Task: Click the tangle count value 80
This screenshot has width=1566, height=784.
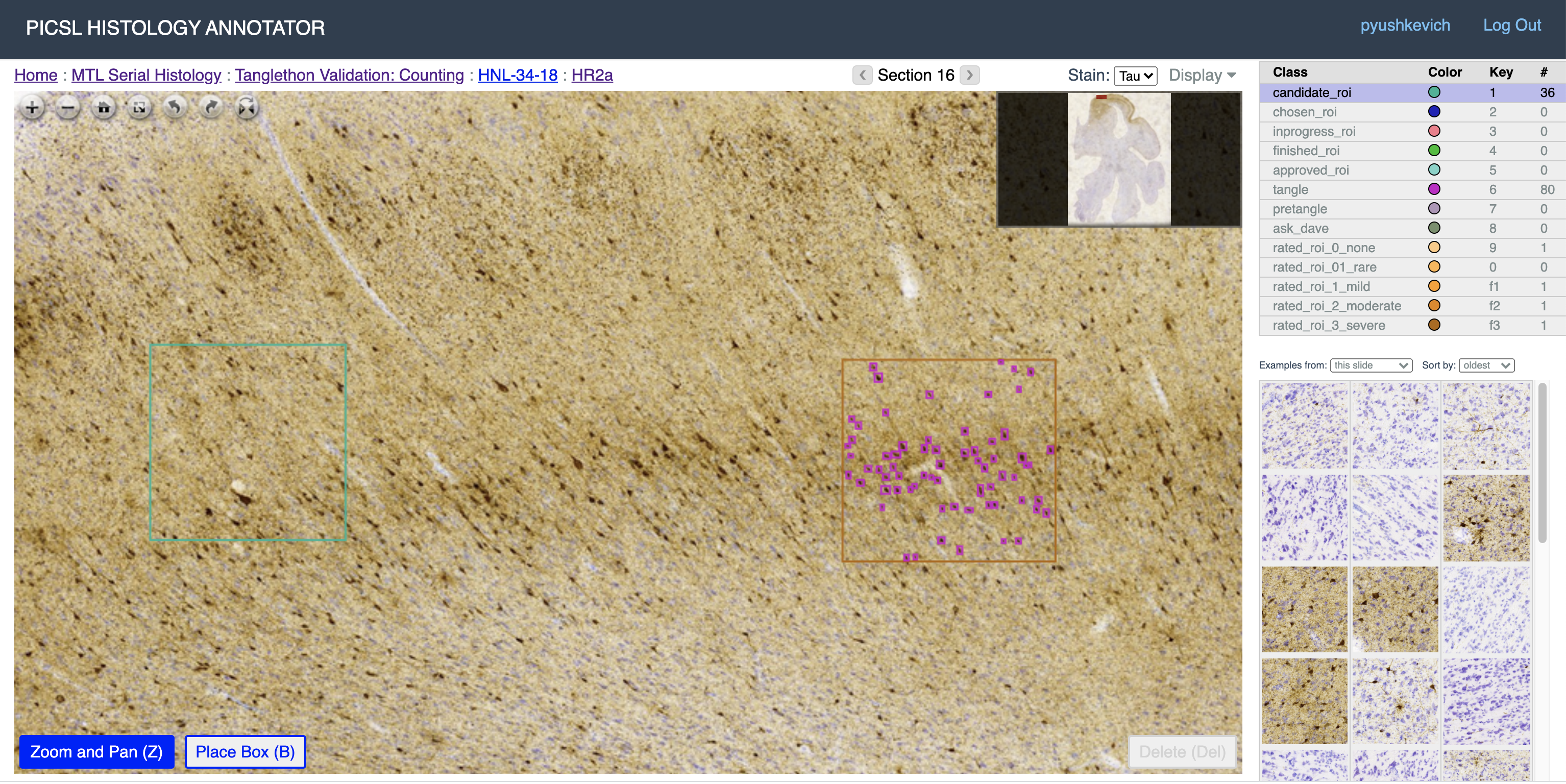Action: tap(1547, 189)
